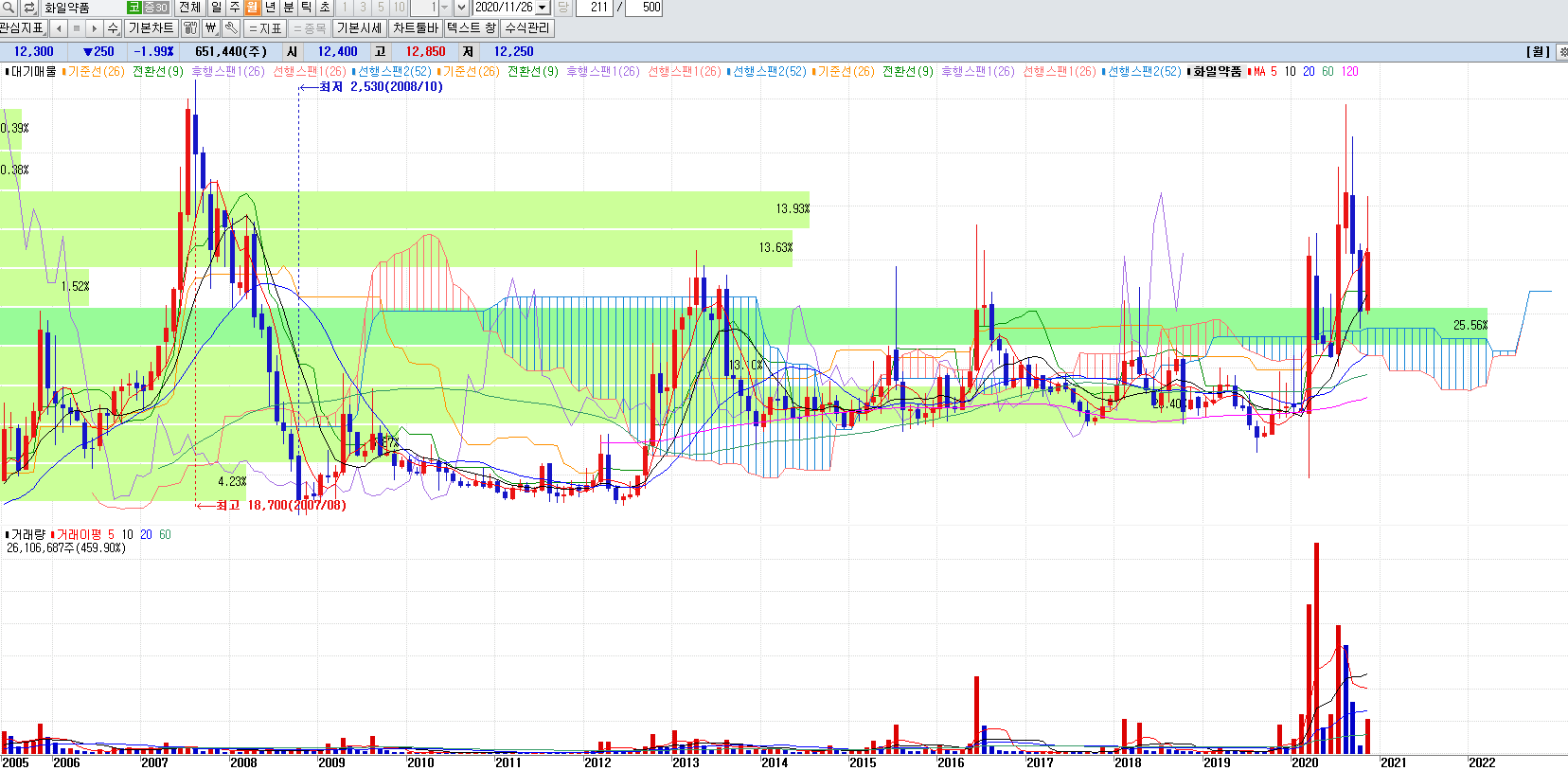Click interval preset 3
The image size is (1568, 771).
(363, 8)
